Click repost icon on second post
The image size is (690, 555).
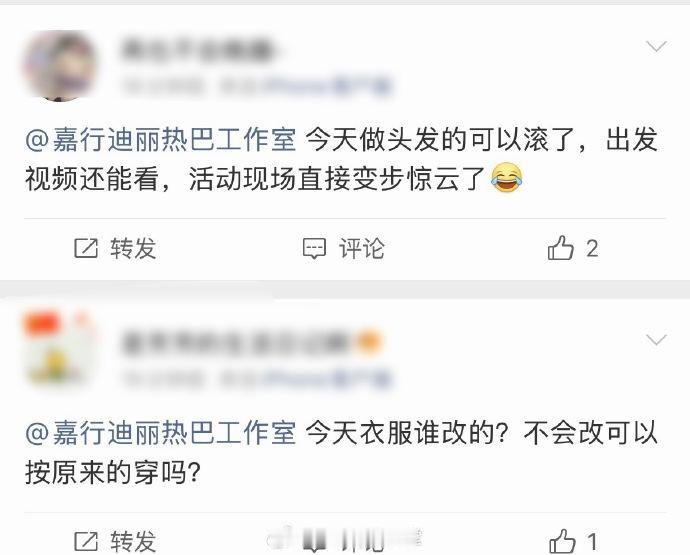[x=85, y=541]
